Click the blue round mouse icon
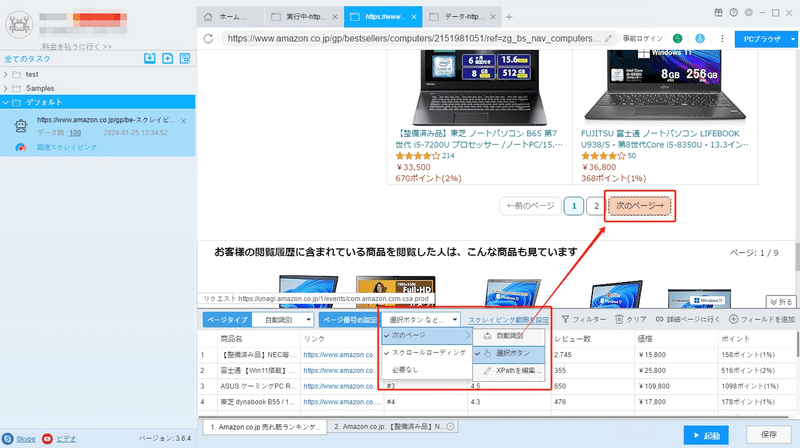 point(700,38)
